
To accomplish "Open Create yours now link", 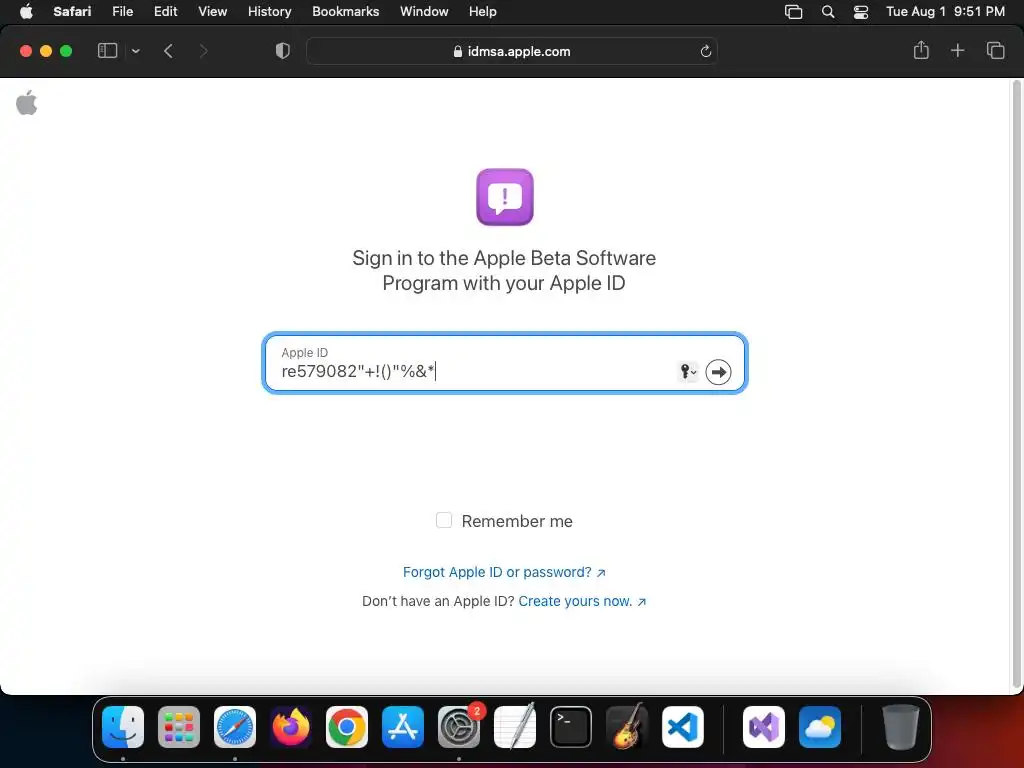I will pos(582,601).
